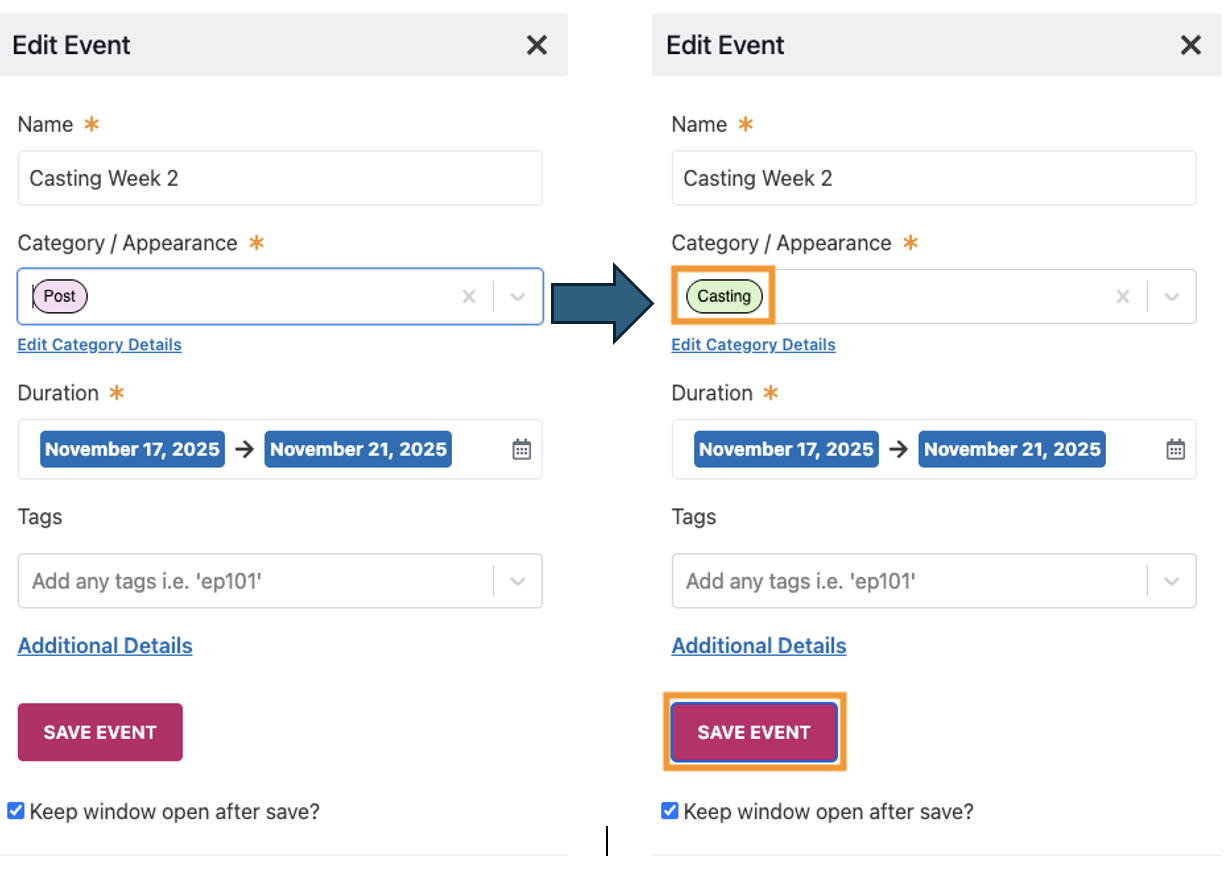Viewport: 1226px width, 882px height.
Task: Open right Additional Details link
Action: [758, 646]
